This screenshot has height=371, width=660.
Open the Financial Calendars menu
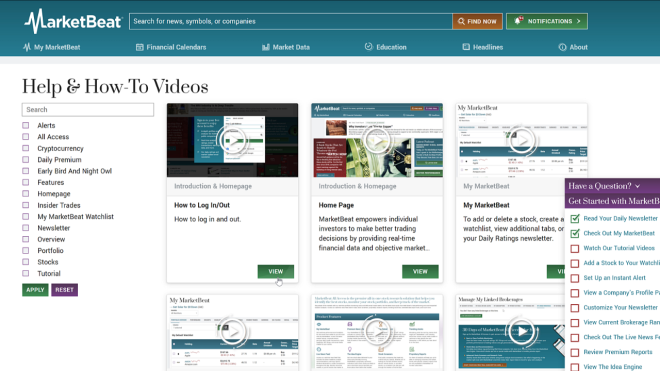171,47
